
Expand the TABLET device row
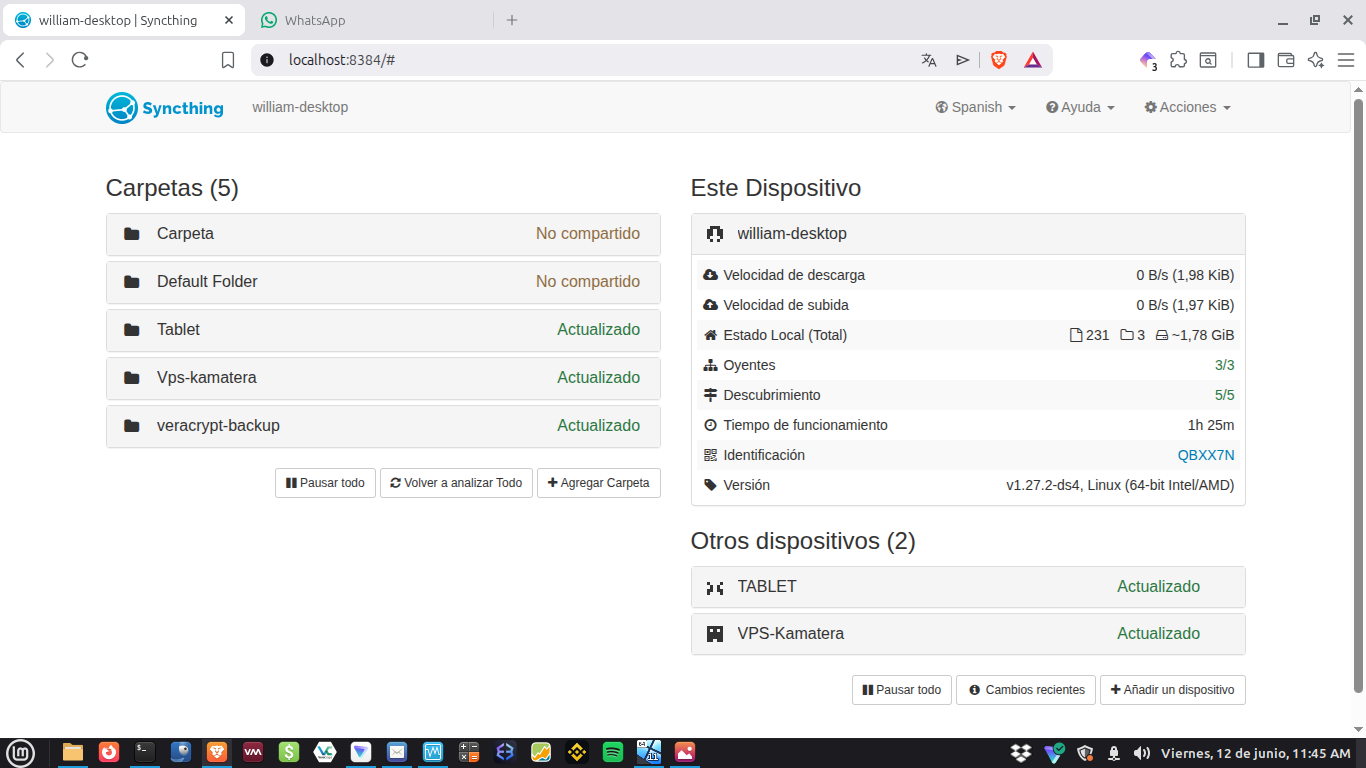tap(968, 587)
